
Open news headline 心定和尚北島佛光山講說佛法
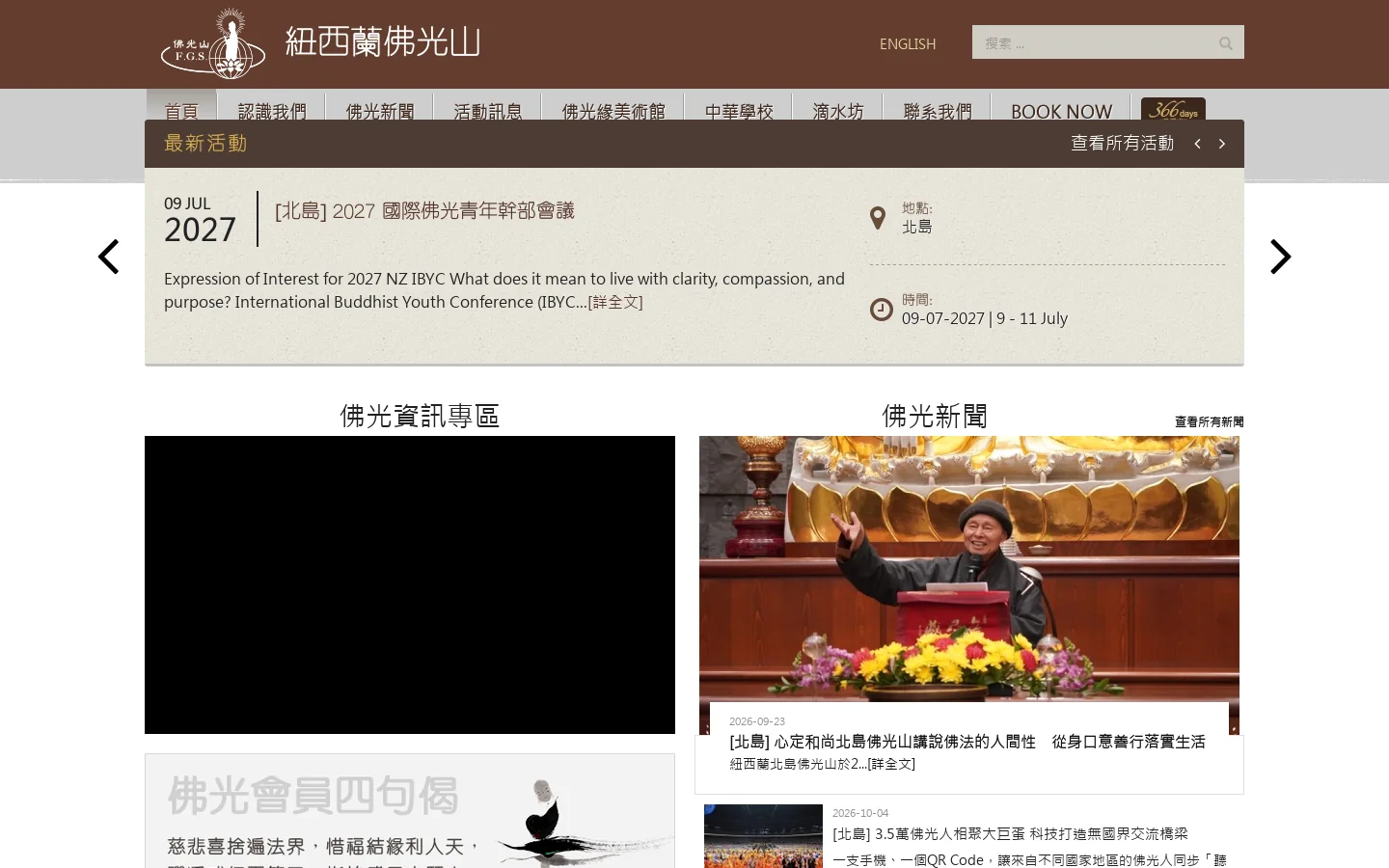point(967,742)
